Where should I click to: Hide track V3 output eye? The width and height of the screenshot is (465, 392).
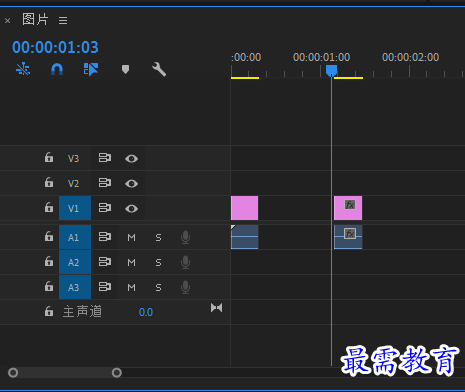coord(131,159)
